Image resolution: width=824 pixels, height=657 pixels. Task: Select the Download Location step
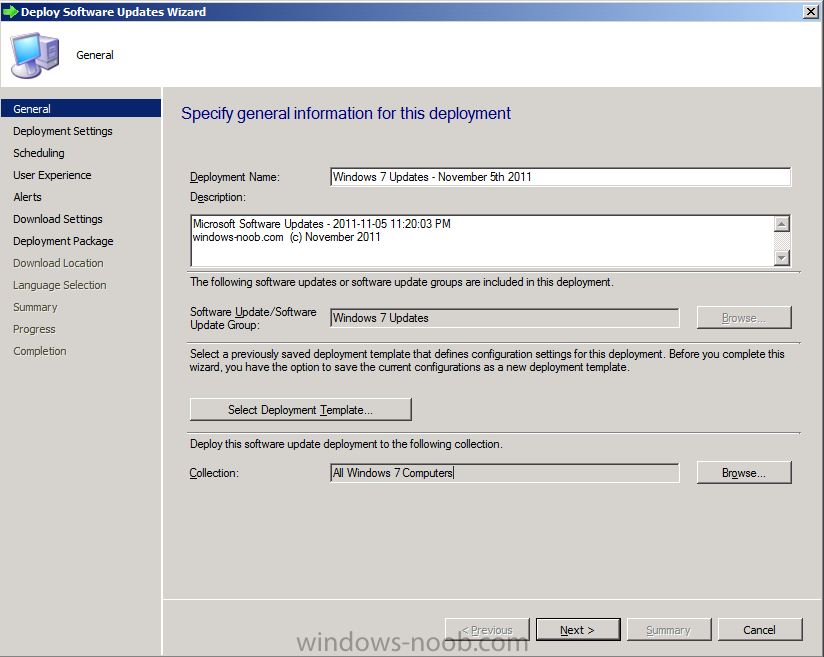pos(58,263)
